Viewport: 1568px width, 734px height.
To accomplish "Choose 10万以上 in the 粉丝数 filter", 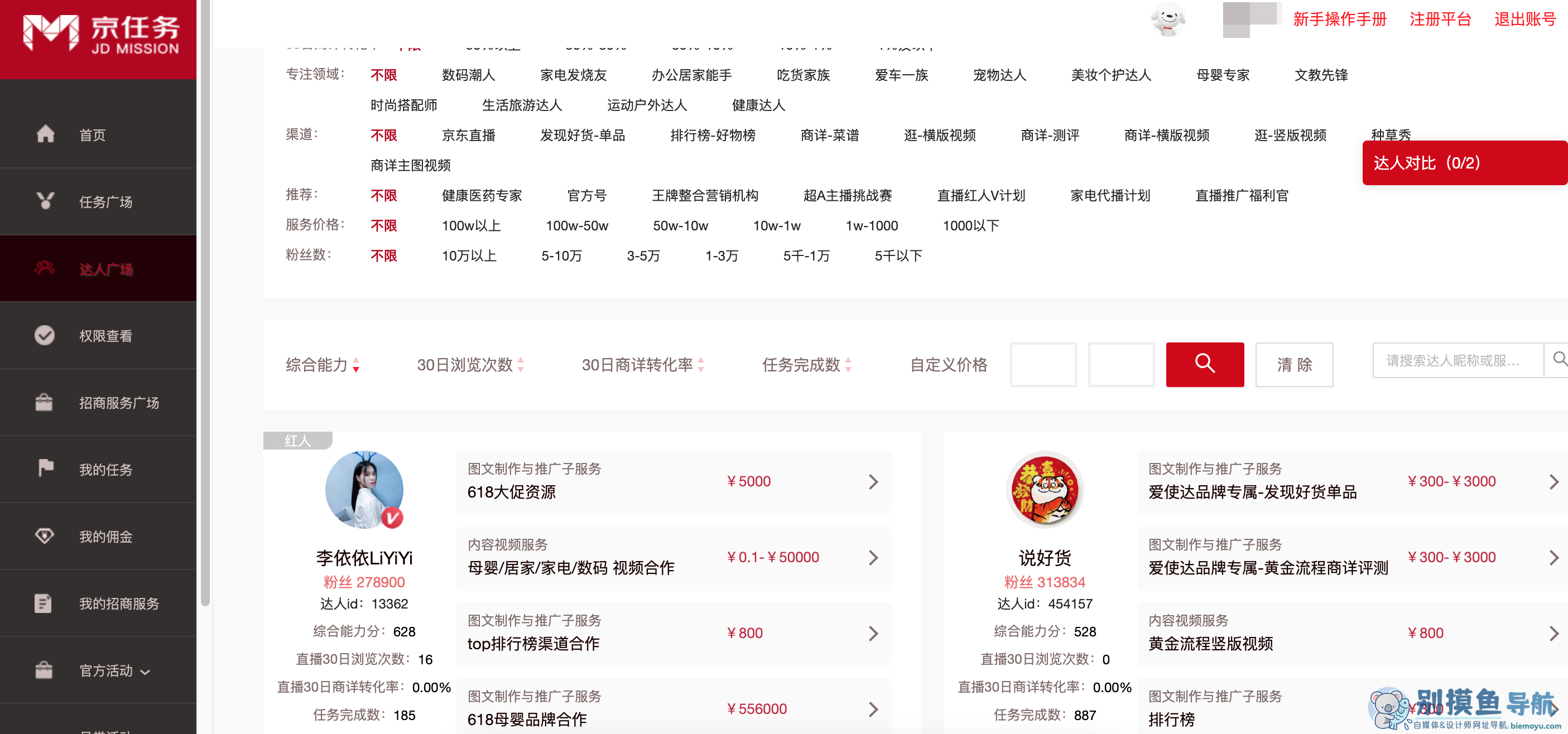I will point(469,255).
